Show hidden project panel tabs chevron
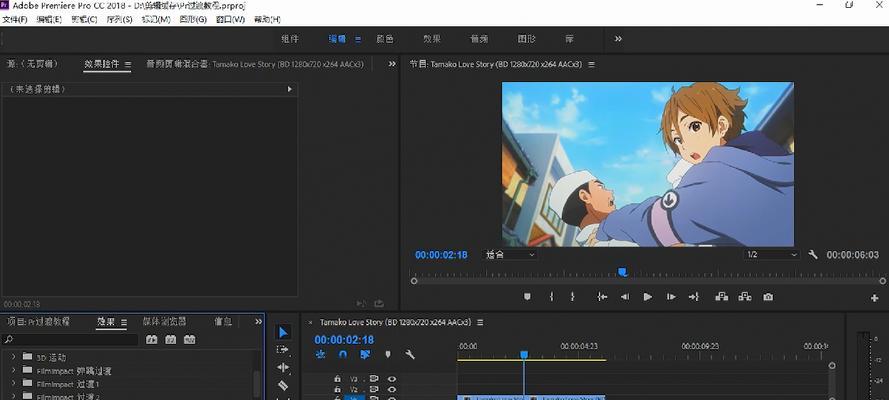The width and height of the screenshot is (889, 400). pyautogui.click(x=259, y=321)
